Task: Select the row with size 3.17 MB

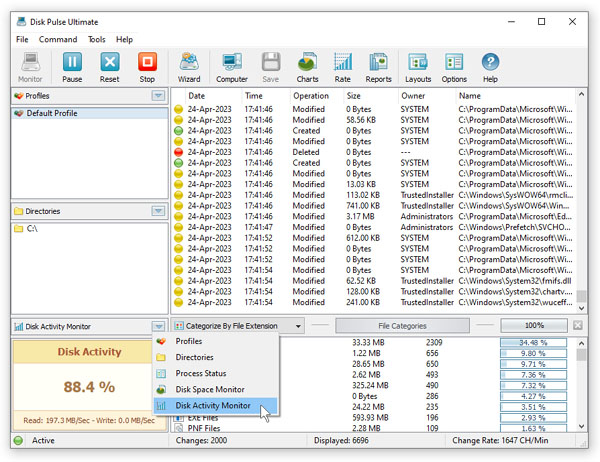Action: pyautogui.click(x=373, y=216)
